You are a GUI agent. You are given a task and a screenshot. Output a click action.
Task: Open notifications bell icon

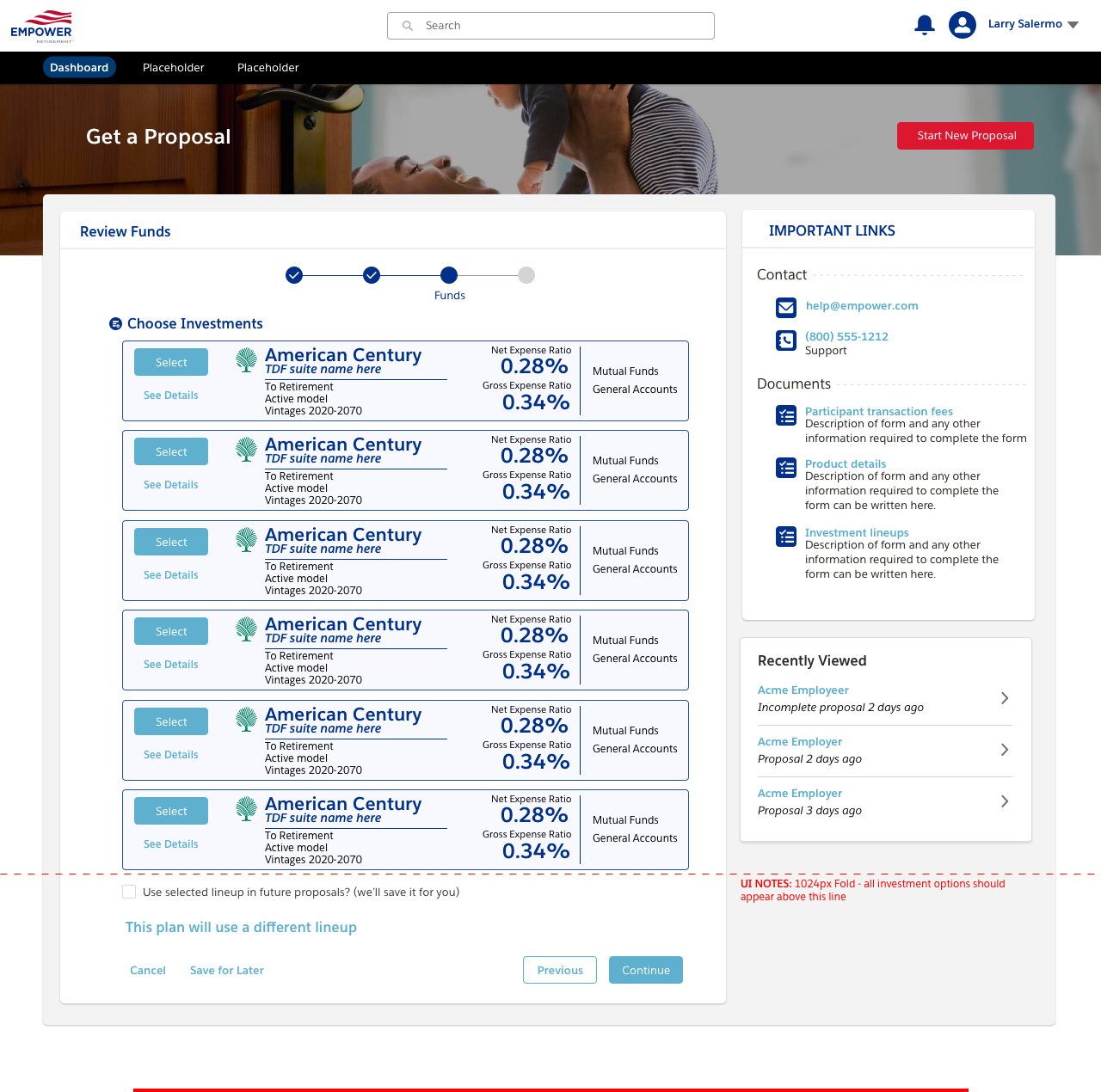tap(925, 25)
